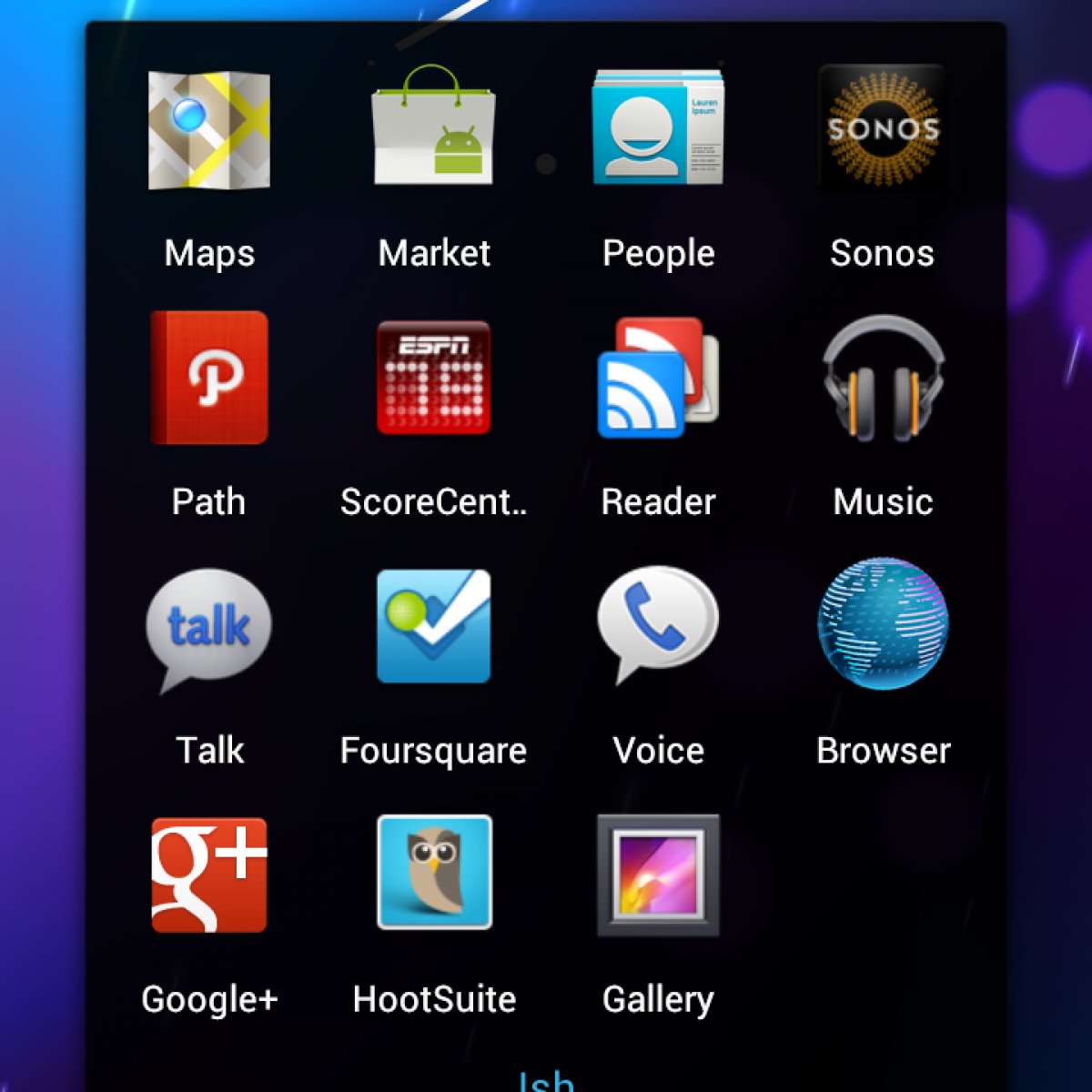Tap the "Maps" label text
This screenshot has height=1092, width=1092.
pyautogui.click(x=209, y=253)
